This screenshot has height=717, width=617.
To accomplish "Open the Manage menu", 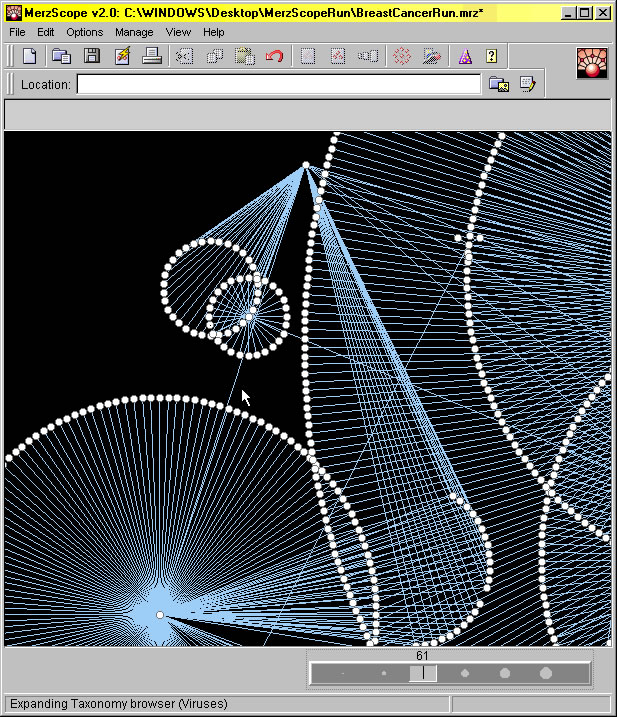I will pos(134,32).
